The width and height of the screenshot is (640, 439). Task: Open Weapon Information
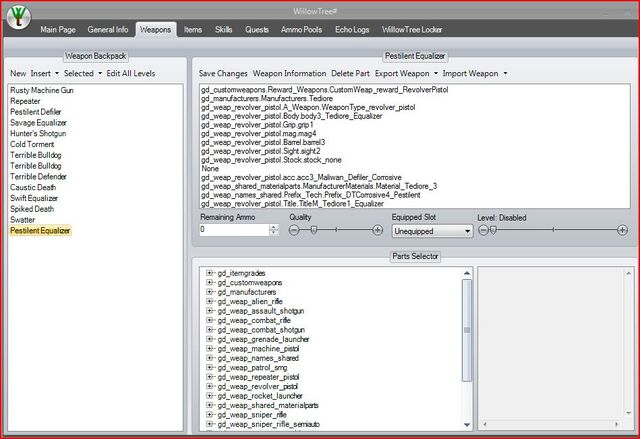click(x=289, y=73)
